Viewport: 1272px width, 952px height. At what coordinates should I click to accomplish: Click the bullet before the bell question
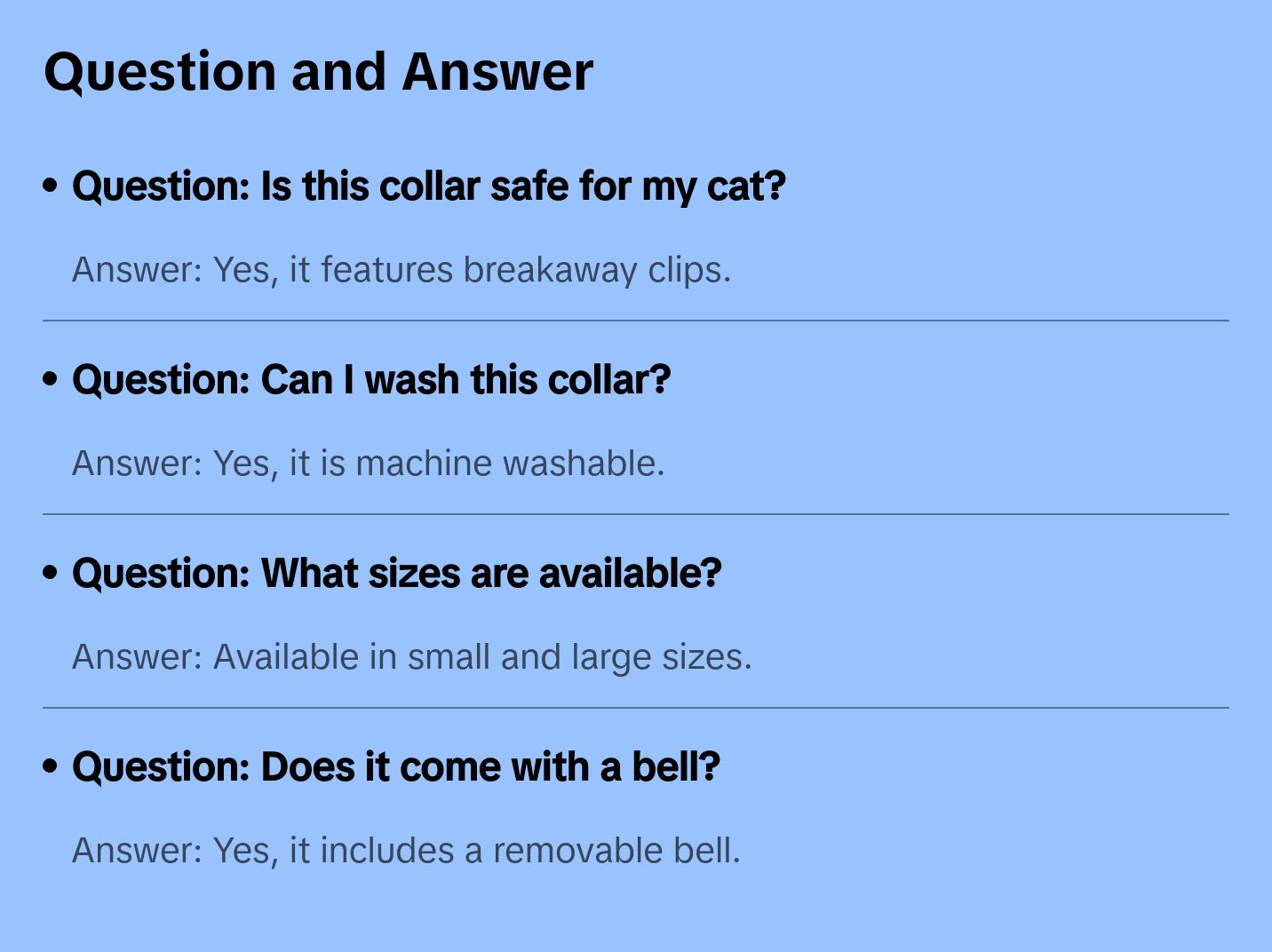coord(50,766)
